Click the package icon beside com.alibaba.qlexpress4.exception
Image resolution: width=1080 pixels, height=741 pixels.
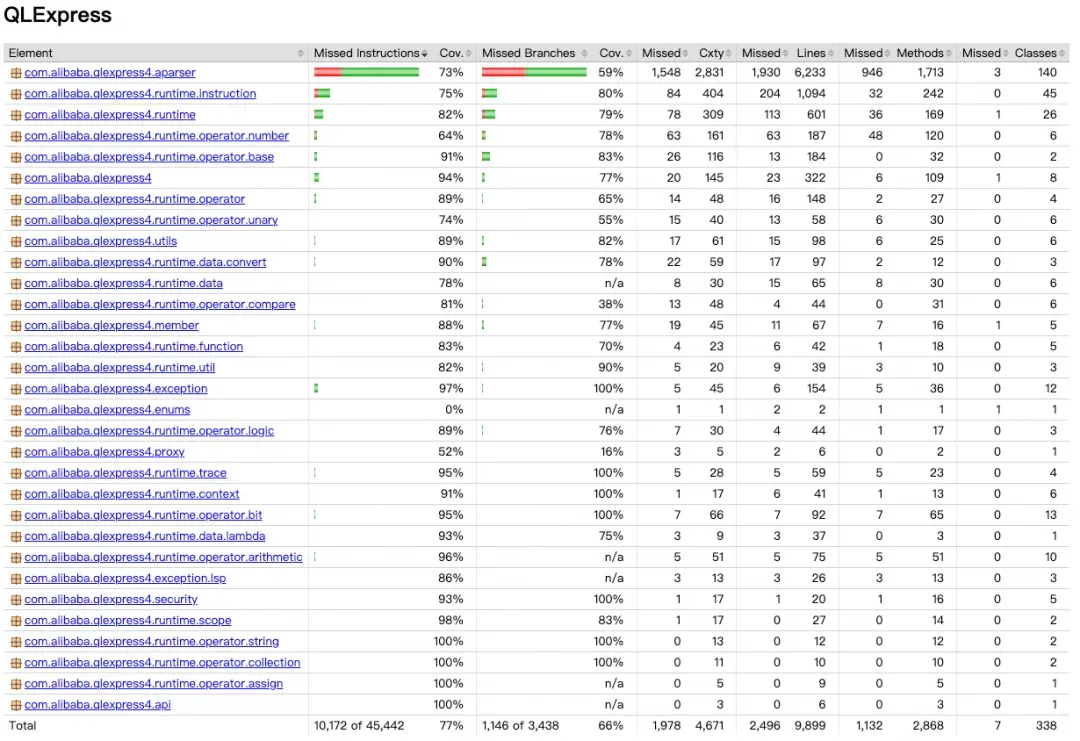coord(15,389)
